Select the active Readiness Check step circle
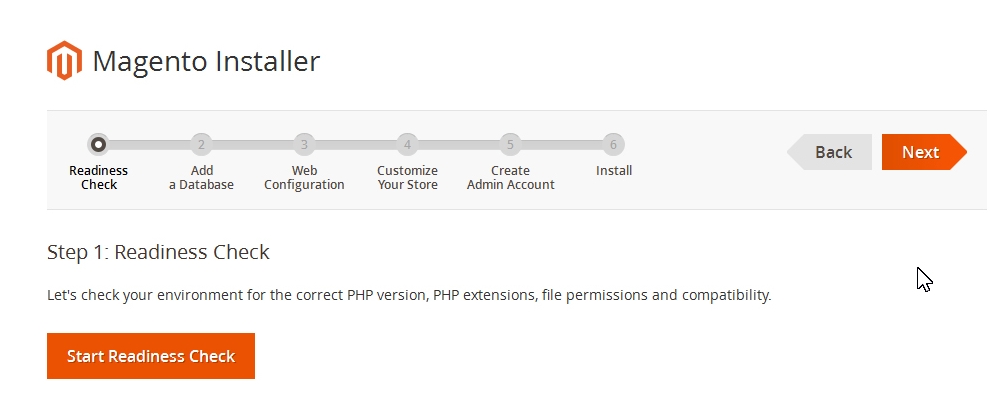996x395 pixels. coord(98,145)
